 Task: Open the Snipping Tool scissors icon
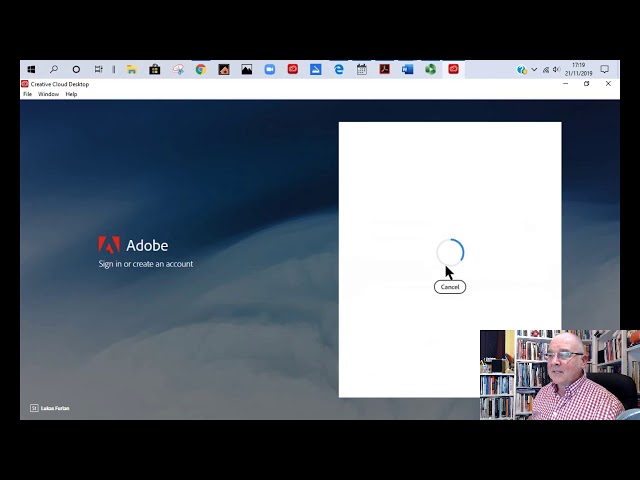(x=178, y=69)
